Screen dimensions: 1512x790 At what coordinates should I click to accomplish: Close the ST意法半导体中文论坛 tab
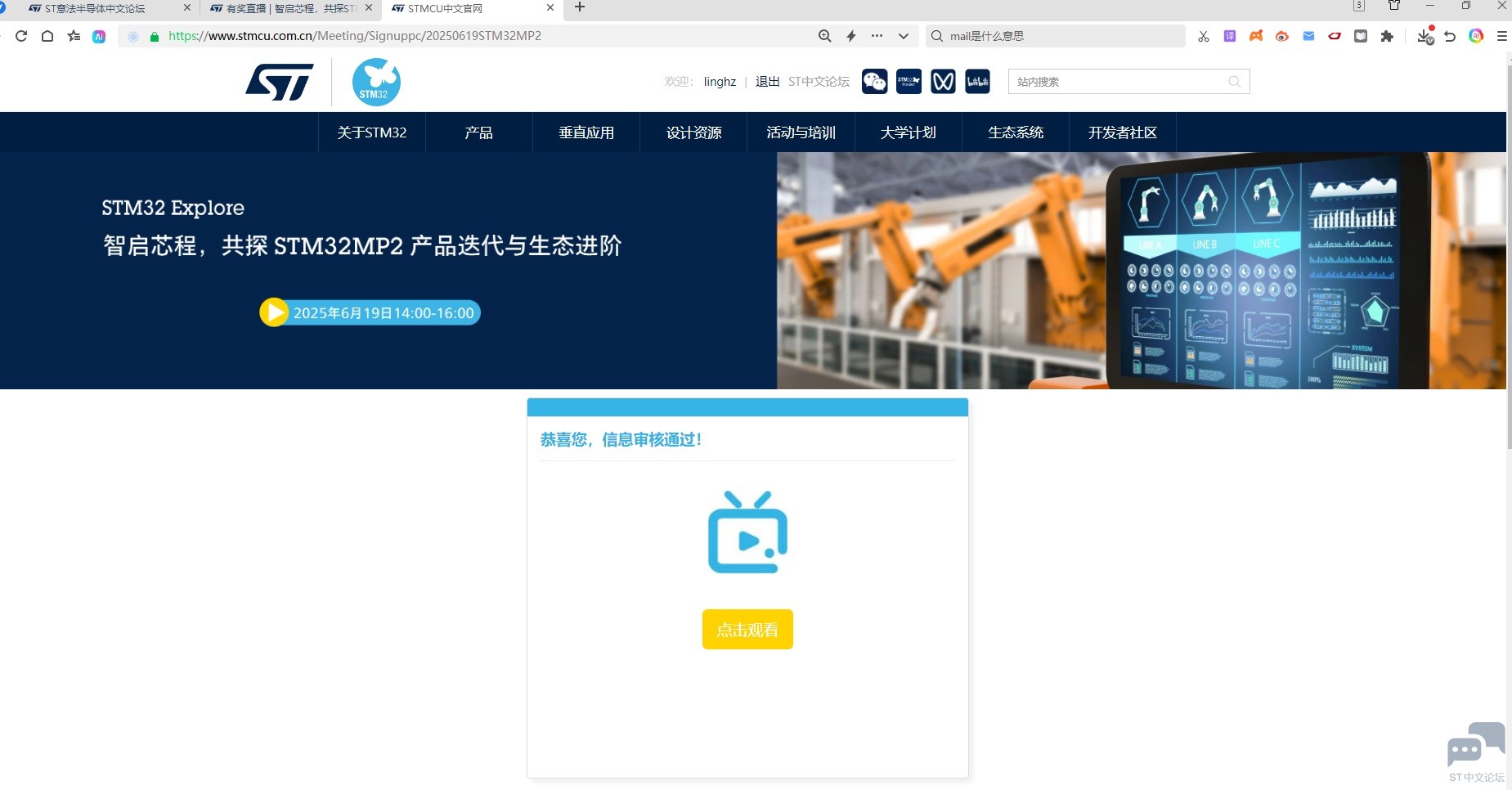pos(187,7)
